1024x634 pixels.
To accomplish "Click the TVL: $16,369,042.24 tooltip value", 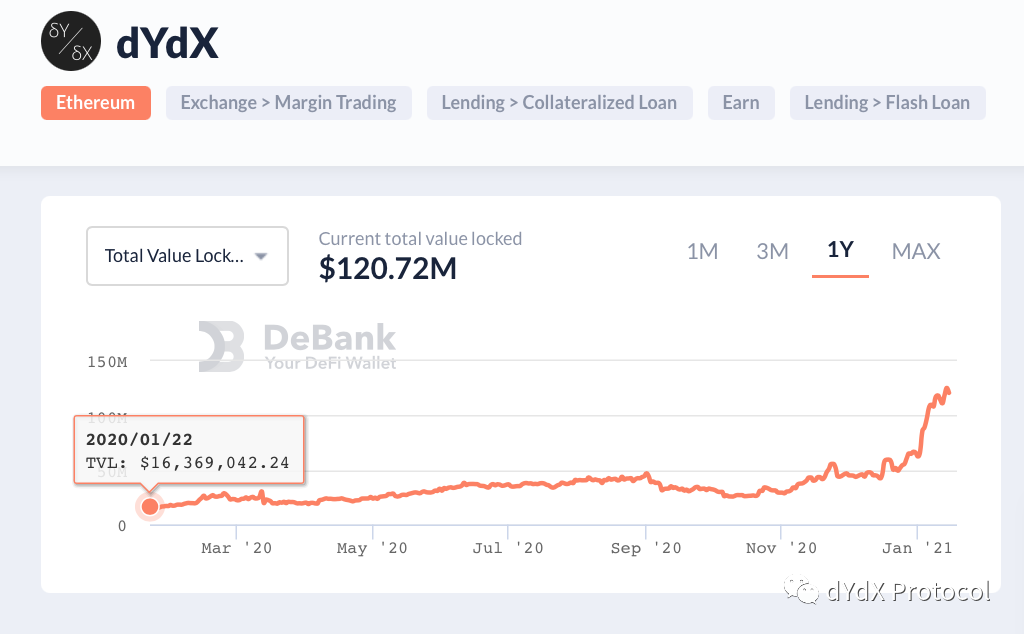I will point(187,463).
